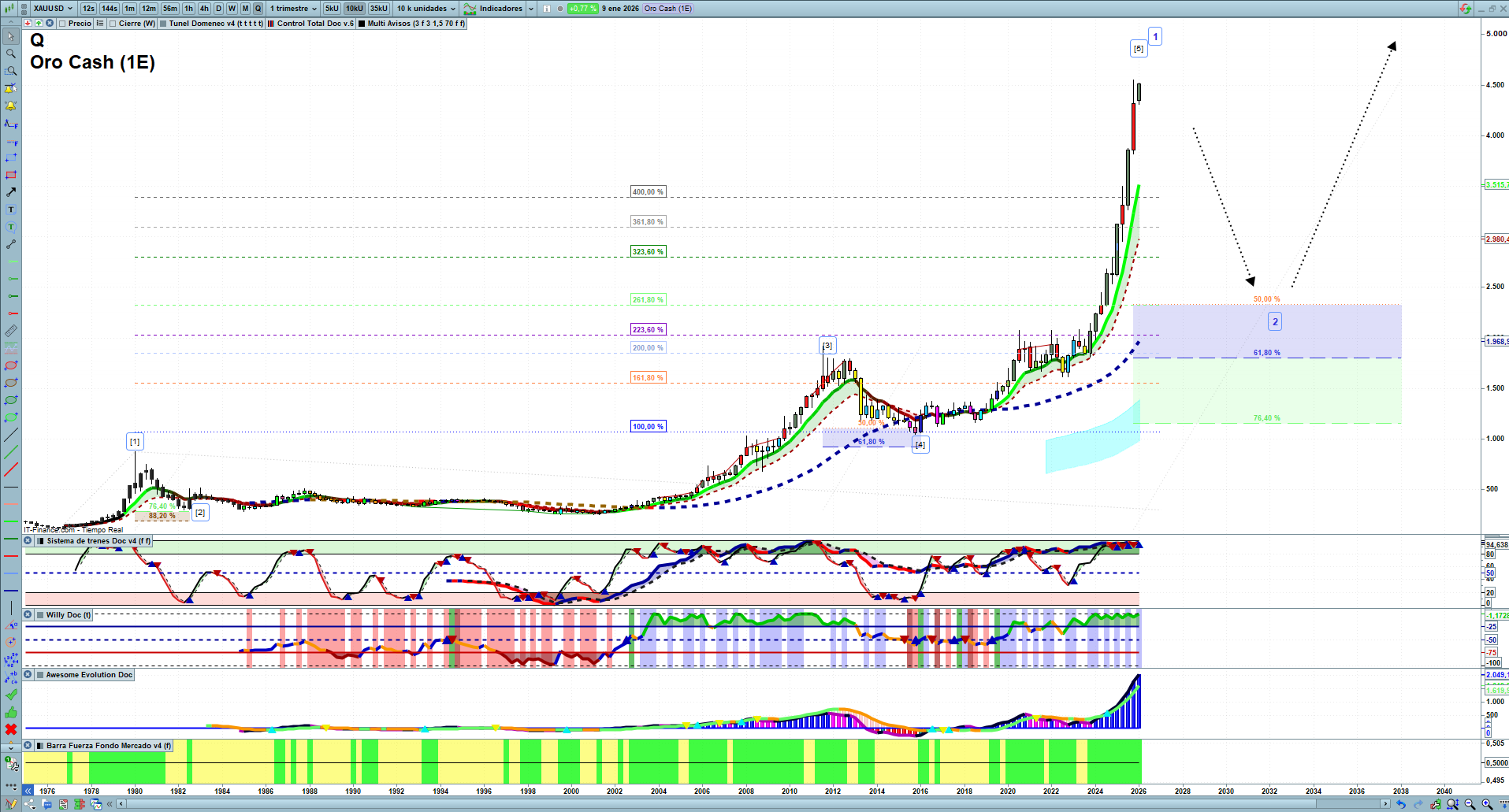Select the cursor pointer tool
The height and width of the screenshot is (812, 1509).
coord(11,36)
